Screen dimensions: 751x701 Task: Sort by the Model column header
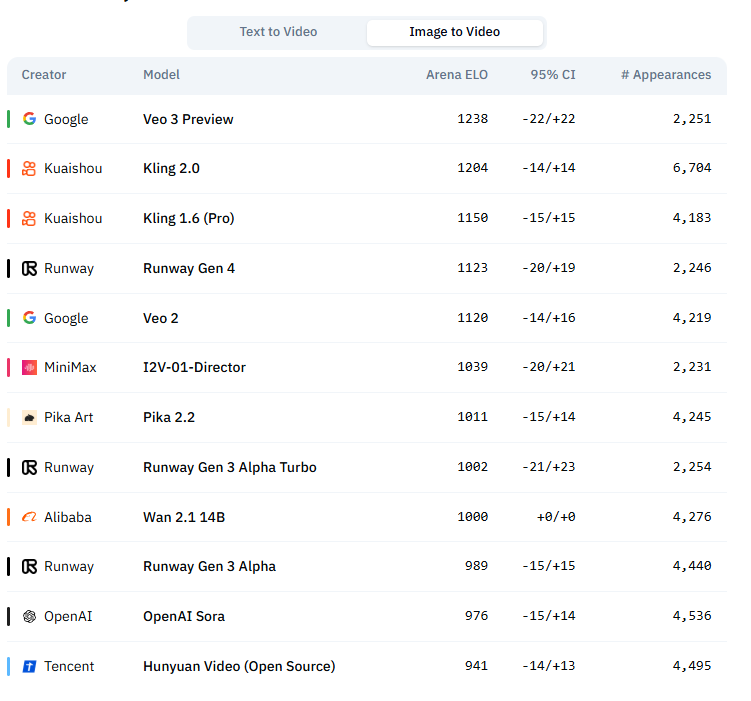161,75
